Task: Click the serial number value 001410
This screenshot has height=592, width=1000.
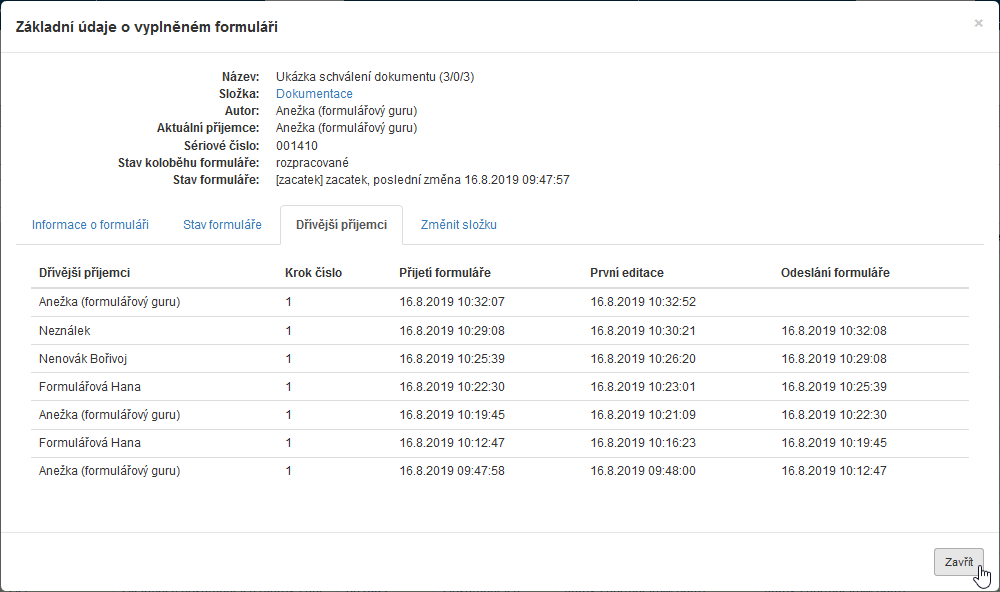Action: click(x=297, y=146)
